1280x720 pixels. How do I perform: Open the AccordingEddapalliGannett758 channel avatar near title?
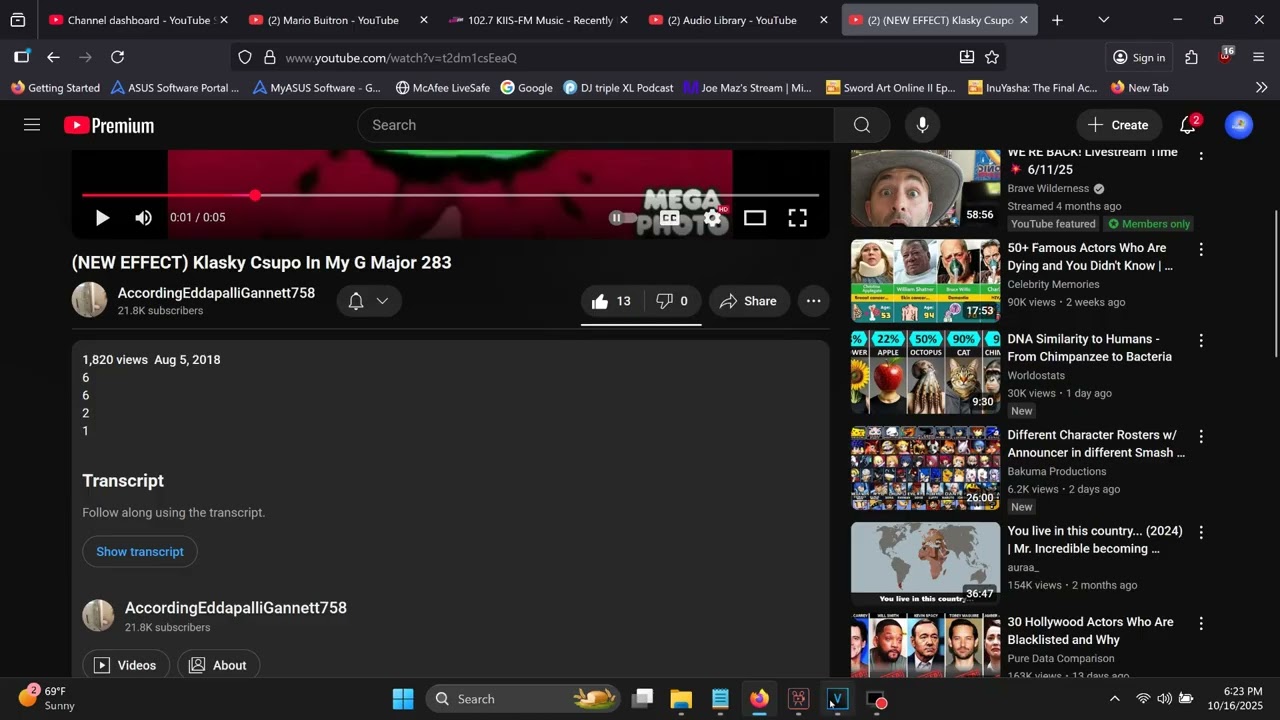(89, 300)
